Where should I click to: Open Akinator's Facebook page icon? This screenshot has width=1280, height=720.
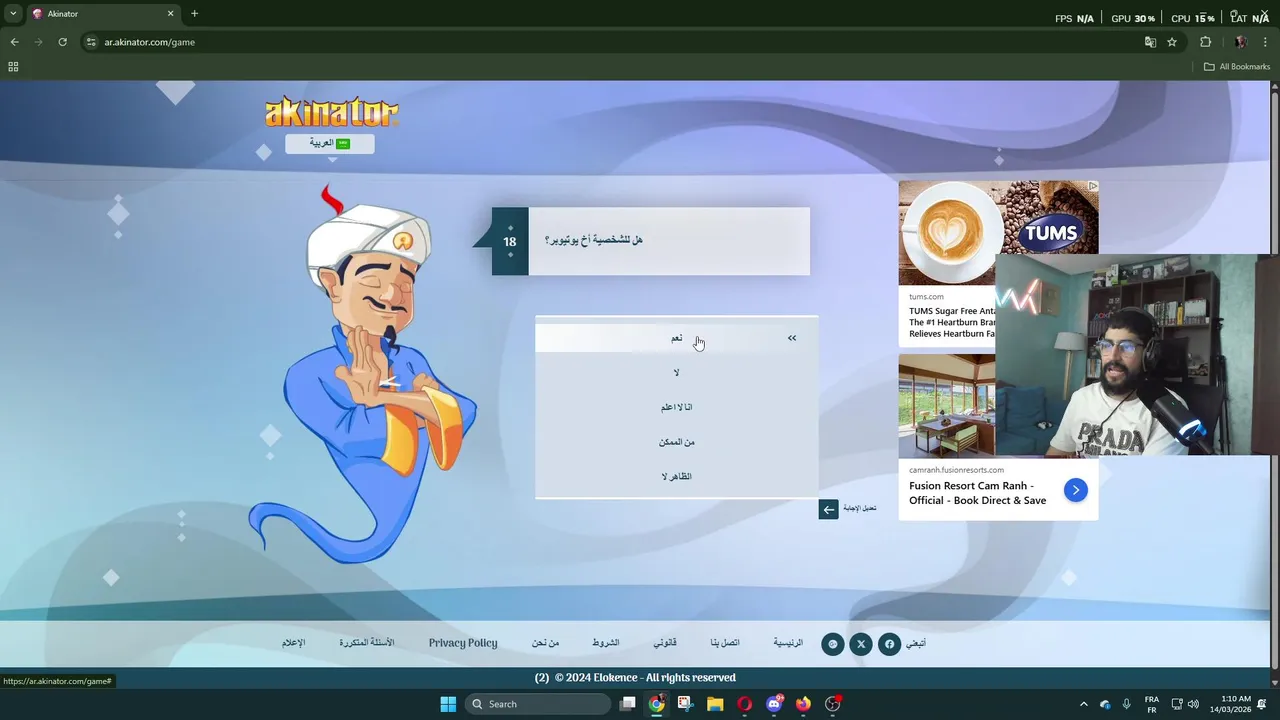click(x=889, y=644)
